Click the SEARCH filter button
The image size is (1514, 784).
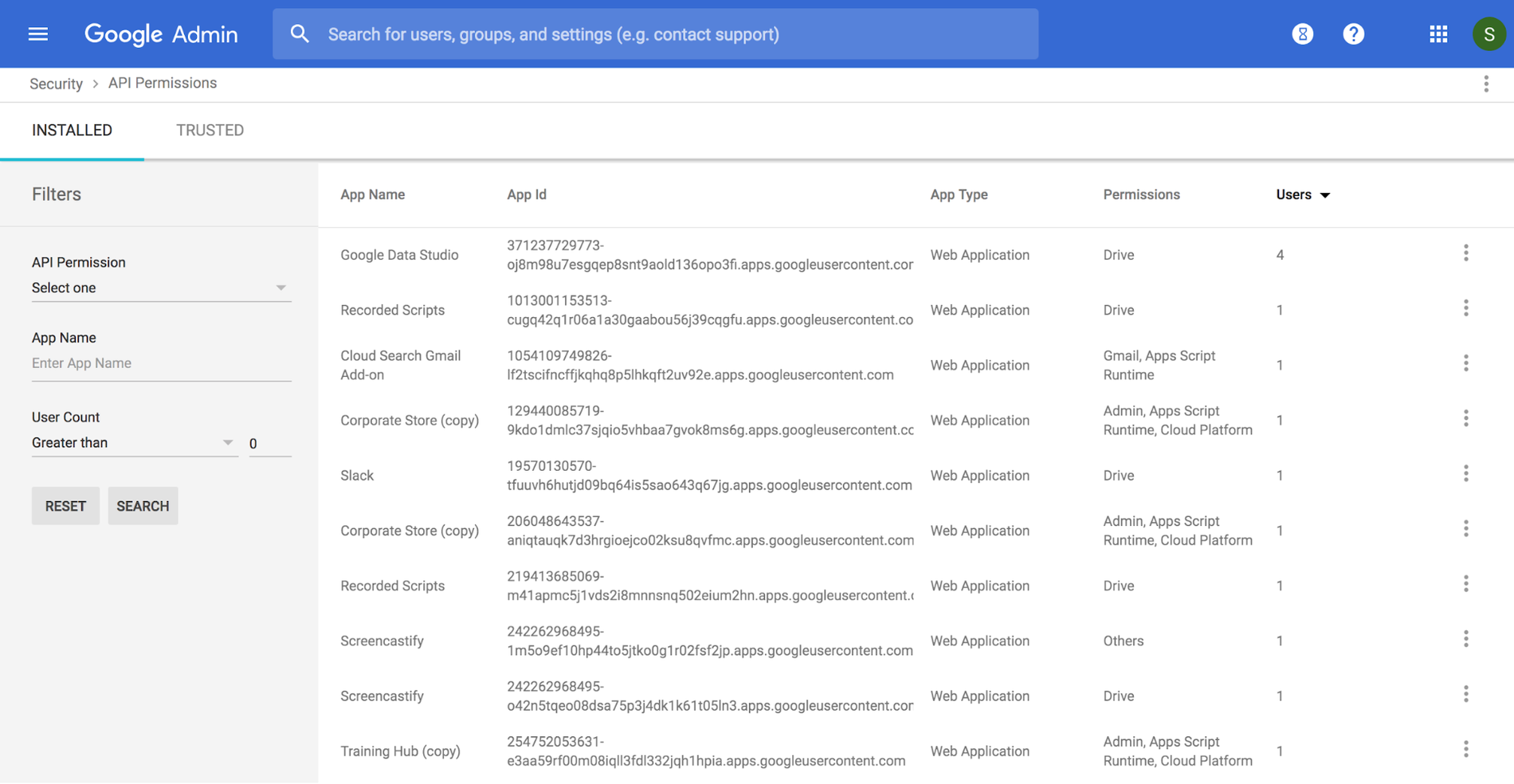143,506
